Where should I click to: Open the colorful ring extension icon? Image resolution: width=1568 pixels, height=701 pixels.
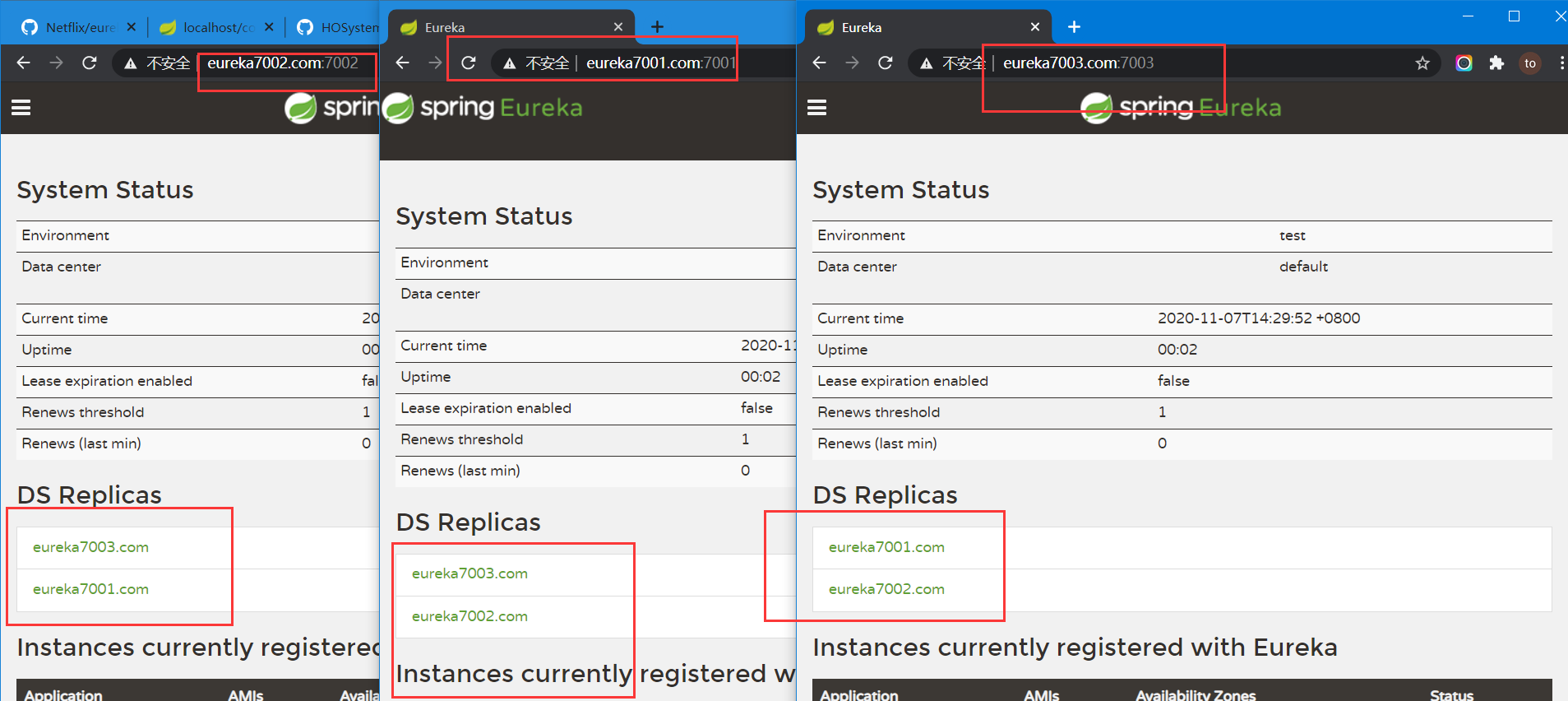point(1464,63)
